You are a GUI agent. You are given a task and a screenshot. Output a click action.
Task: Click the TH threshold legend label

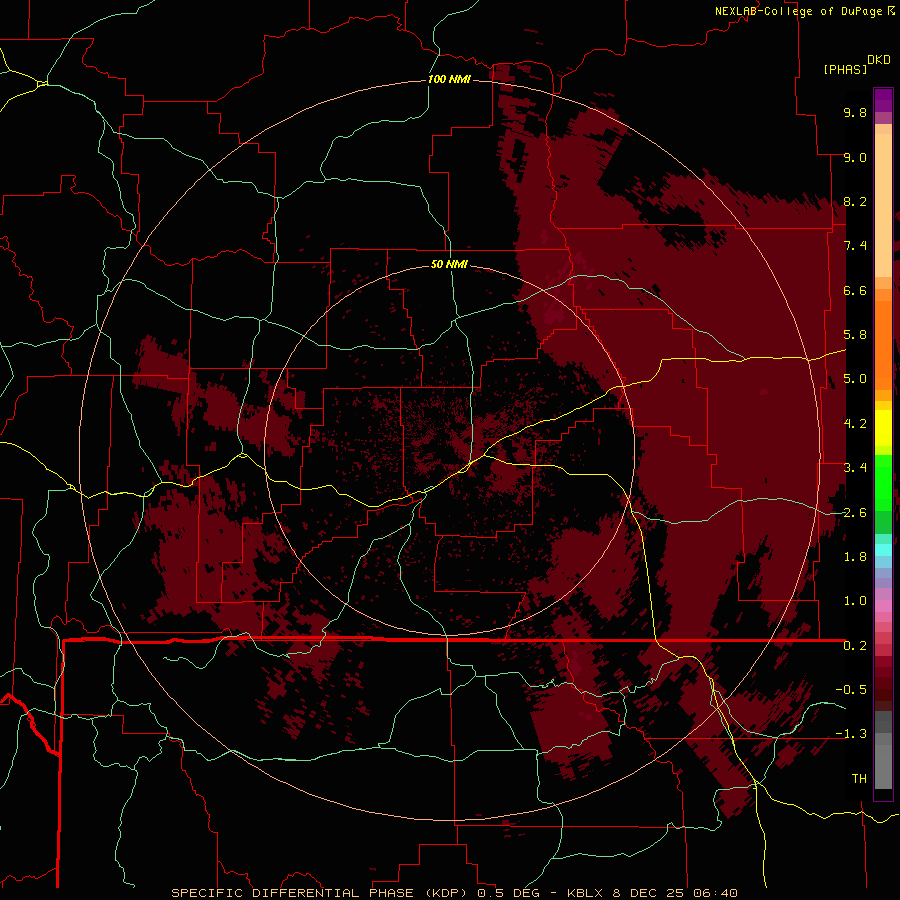pos(859,779)
